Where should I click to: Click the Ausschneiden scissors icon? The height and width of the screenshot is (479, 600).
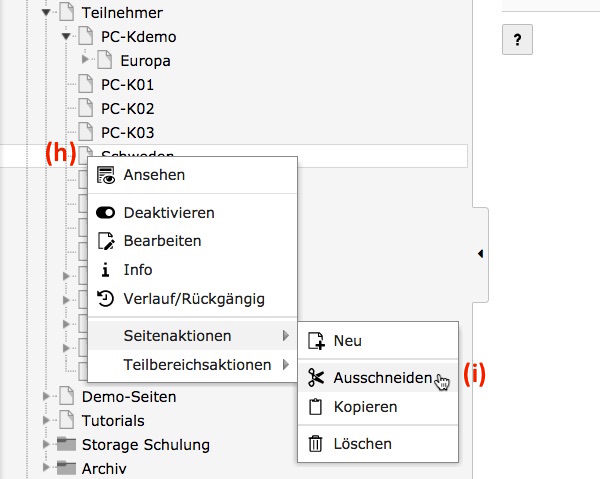316,378
